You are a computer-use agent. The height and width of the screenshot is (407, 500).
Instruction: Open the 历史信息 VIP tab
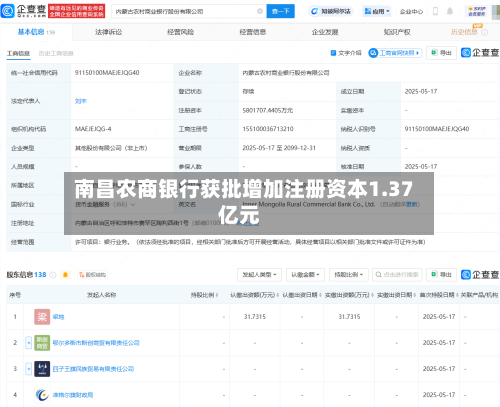(469, 31)
